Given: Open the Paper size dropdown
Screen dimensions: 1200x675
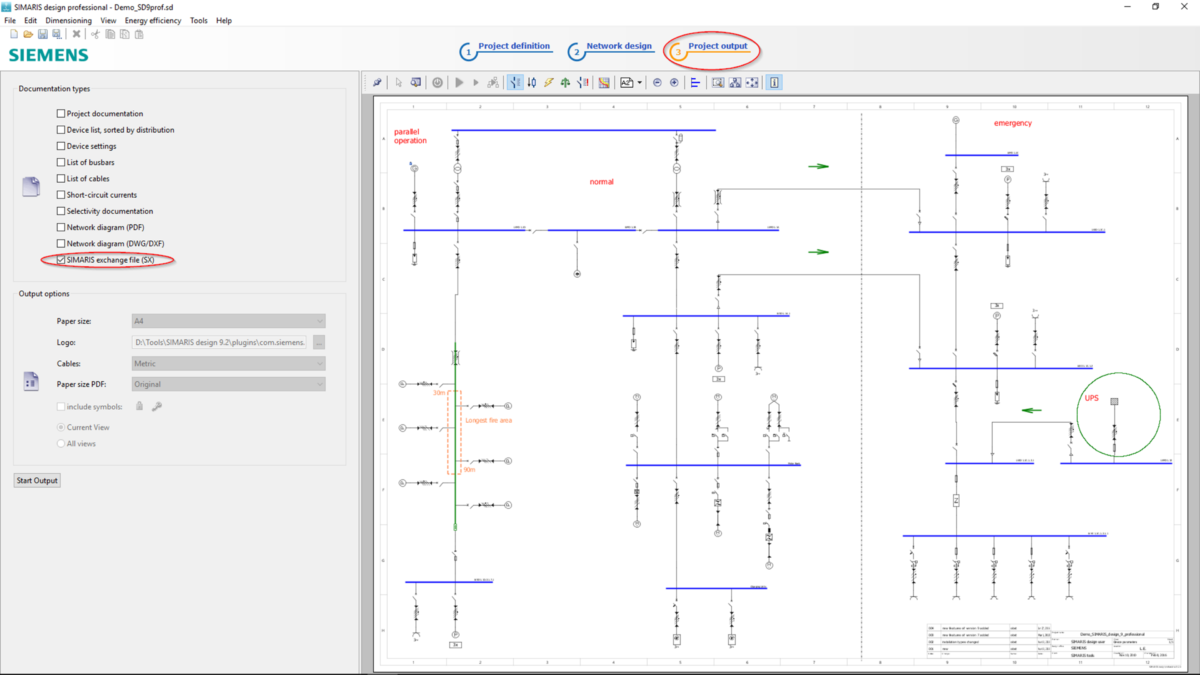Looking at the screenshot, I should (228, 321).
